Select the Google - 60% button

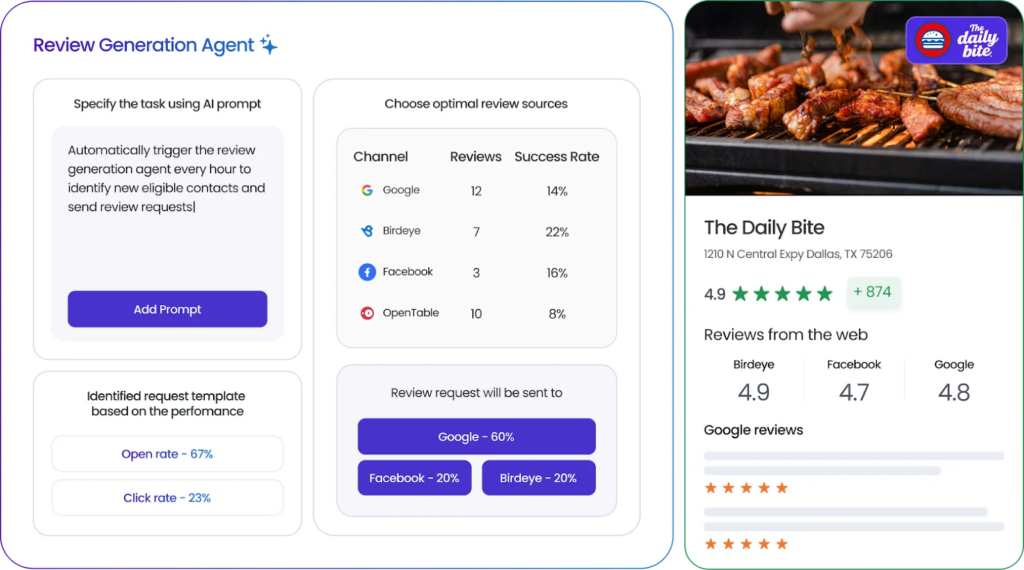click(476, 437)
